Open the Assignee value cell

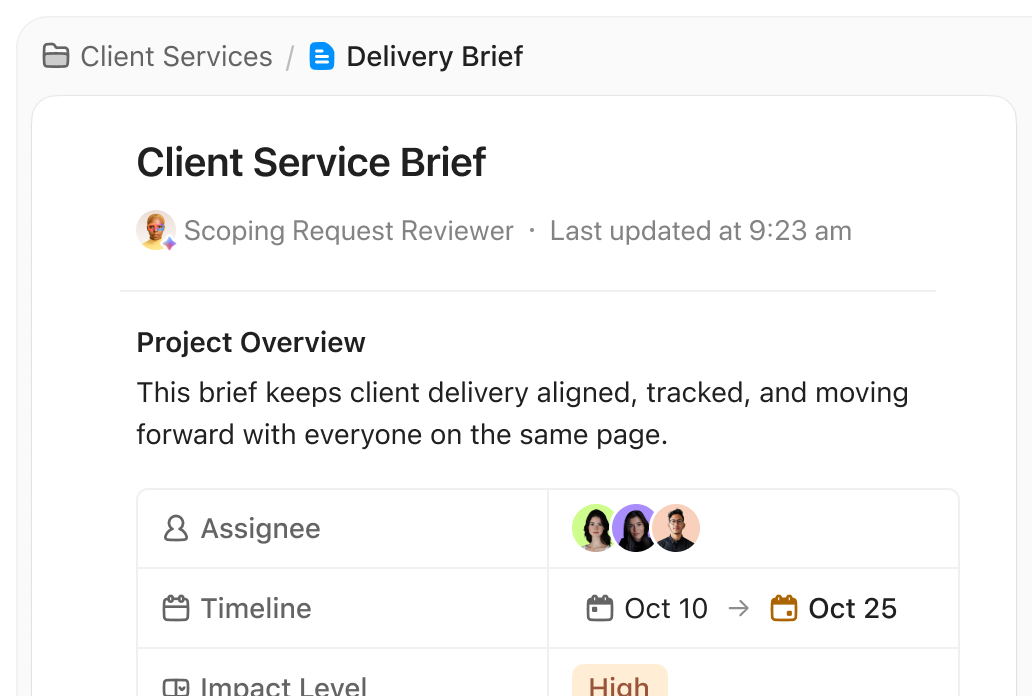coord(753,528)
